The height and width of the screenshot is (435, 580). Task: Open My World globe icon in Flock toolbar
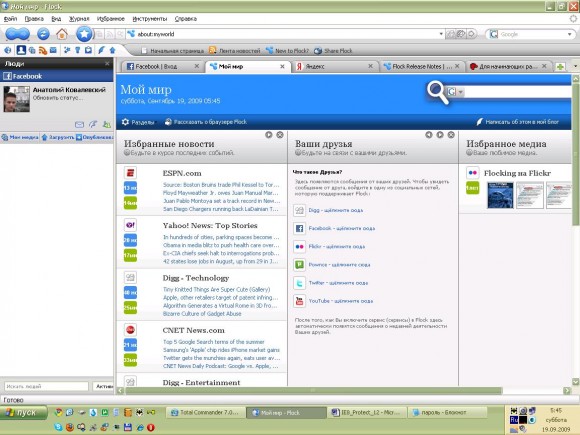8,50
